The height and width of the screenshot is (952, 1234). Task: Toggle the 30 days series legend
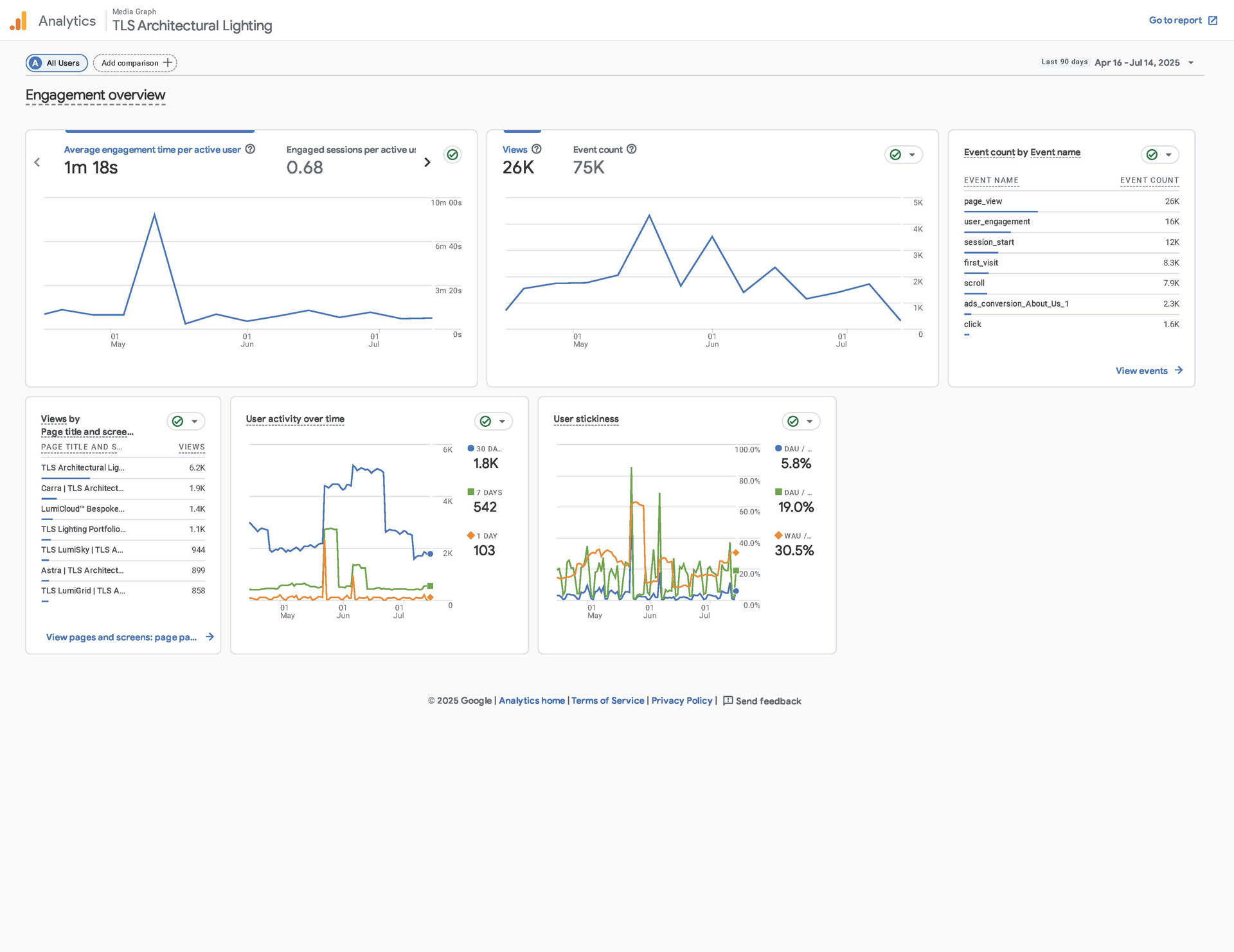point(485,449)
